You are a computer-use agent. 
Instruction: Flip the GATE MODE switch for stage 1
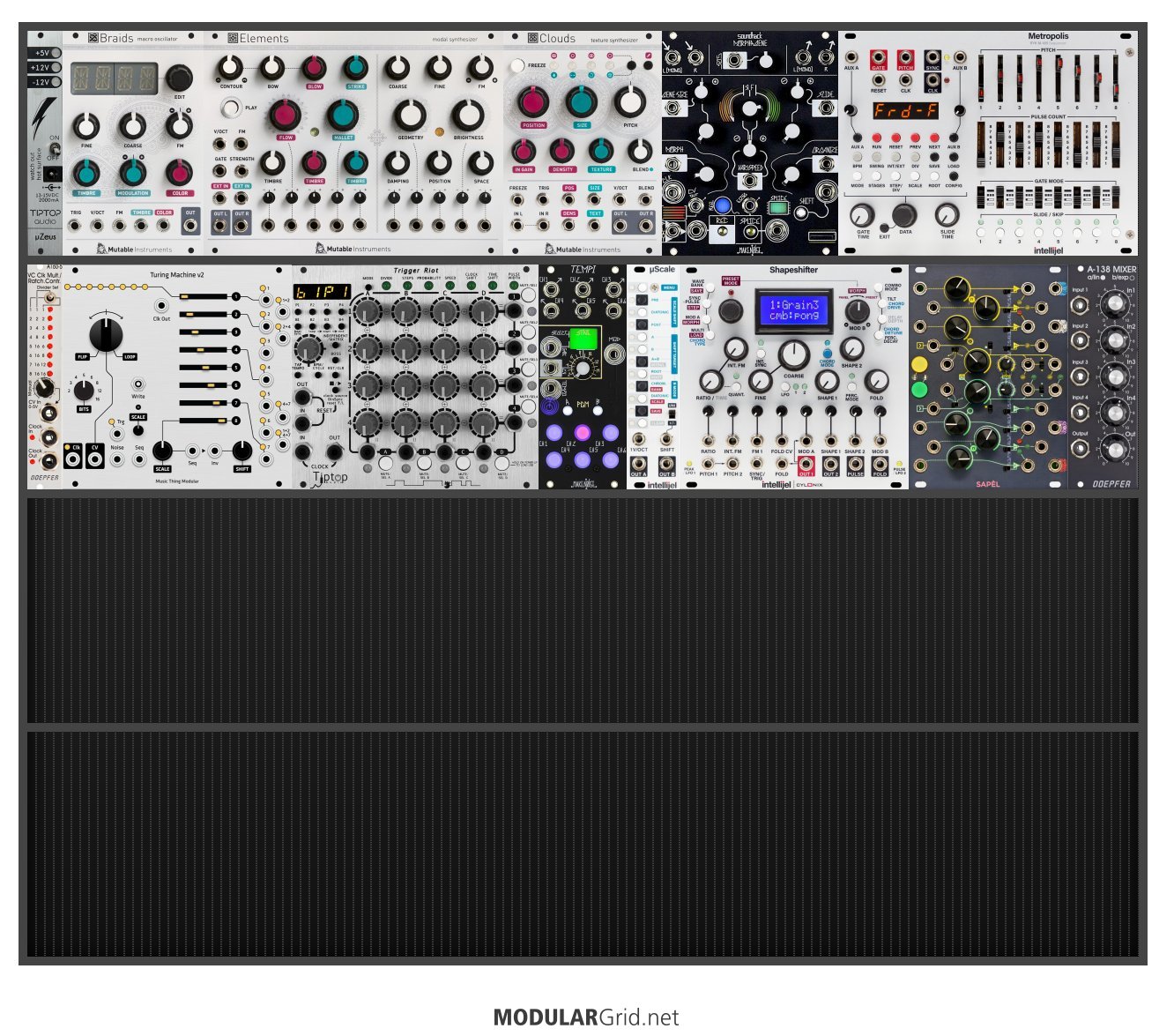point(982,197)
